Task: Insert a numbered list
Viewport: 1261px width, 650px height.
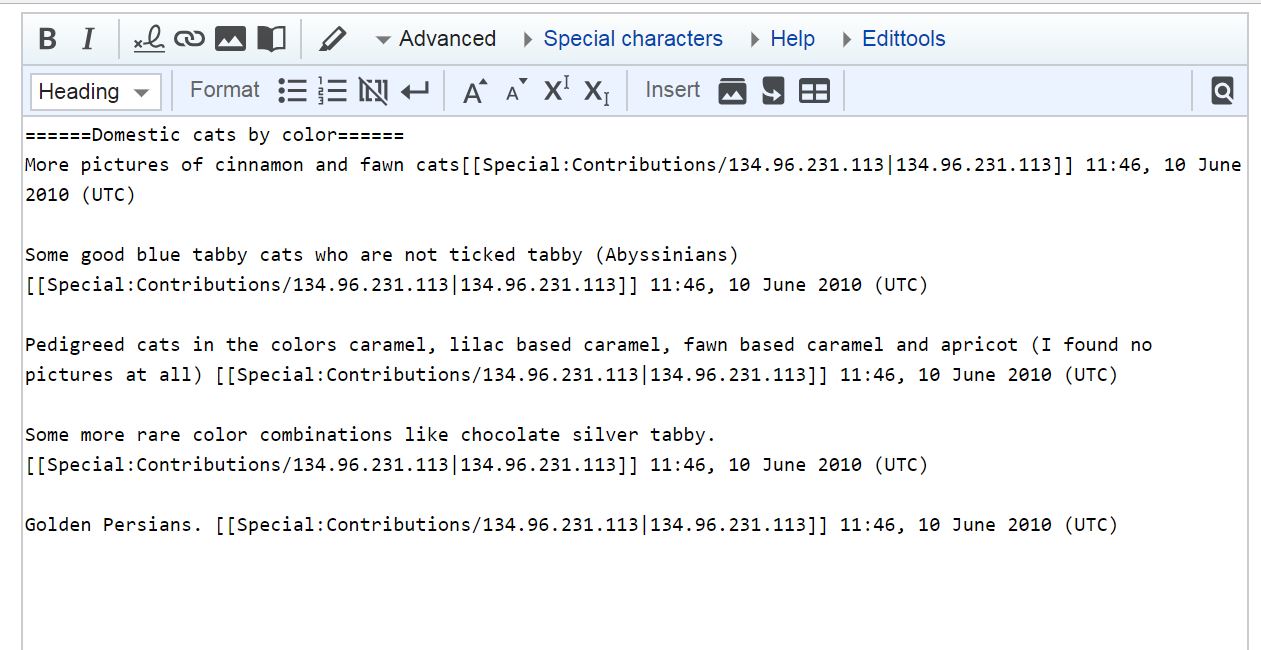Action: coord(332,91)
